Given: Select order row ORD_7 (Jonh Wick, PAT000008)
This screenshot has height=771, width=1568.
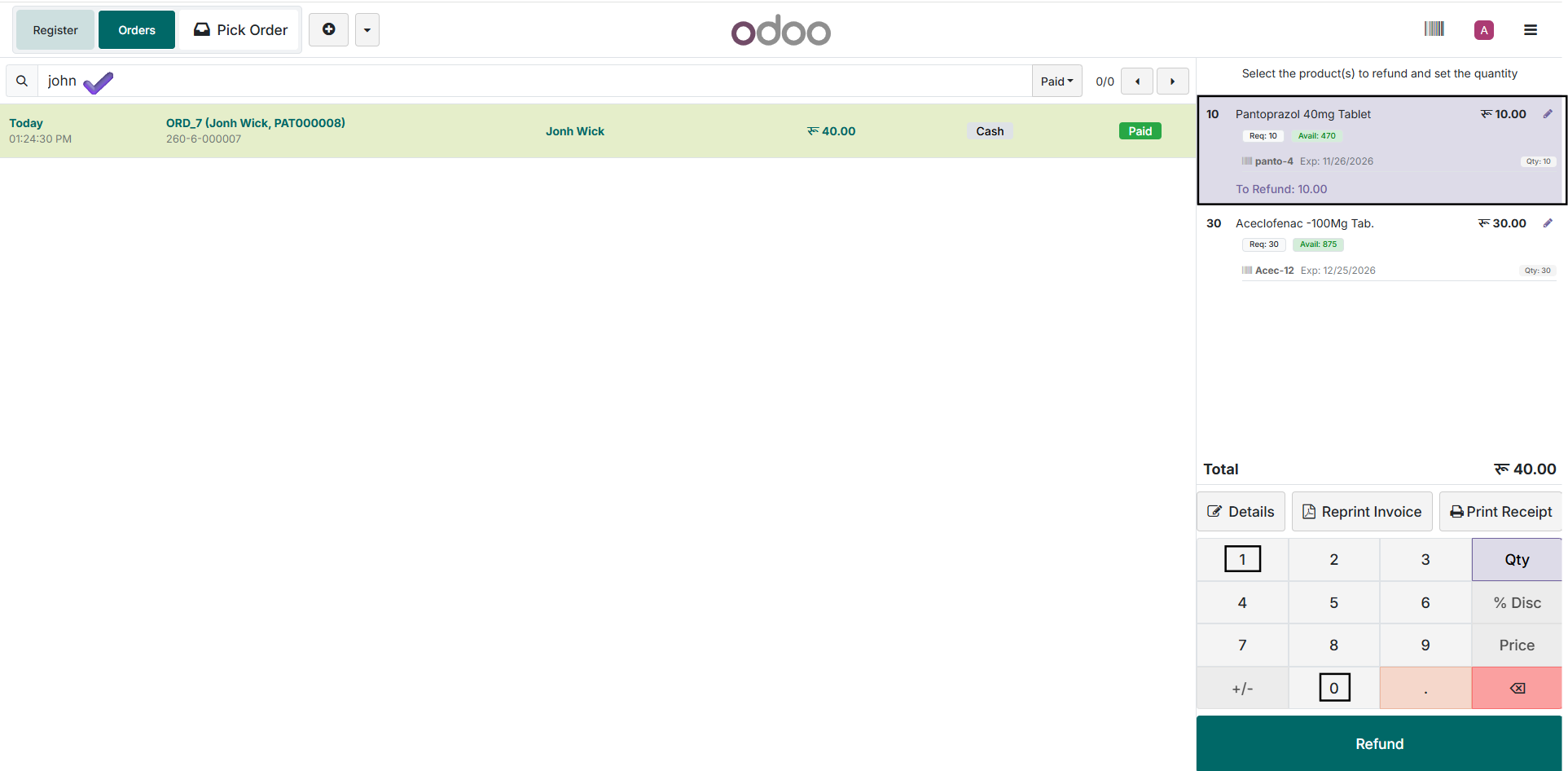Looking at the screenshot, I should coord(597,130).
